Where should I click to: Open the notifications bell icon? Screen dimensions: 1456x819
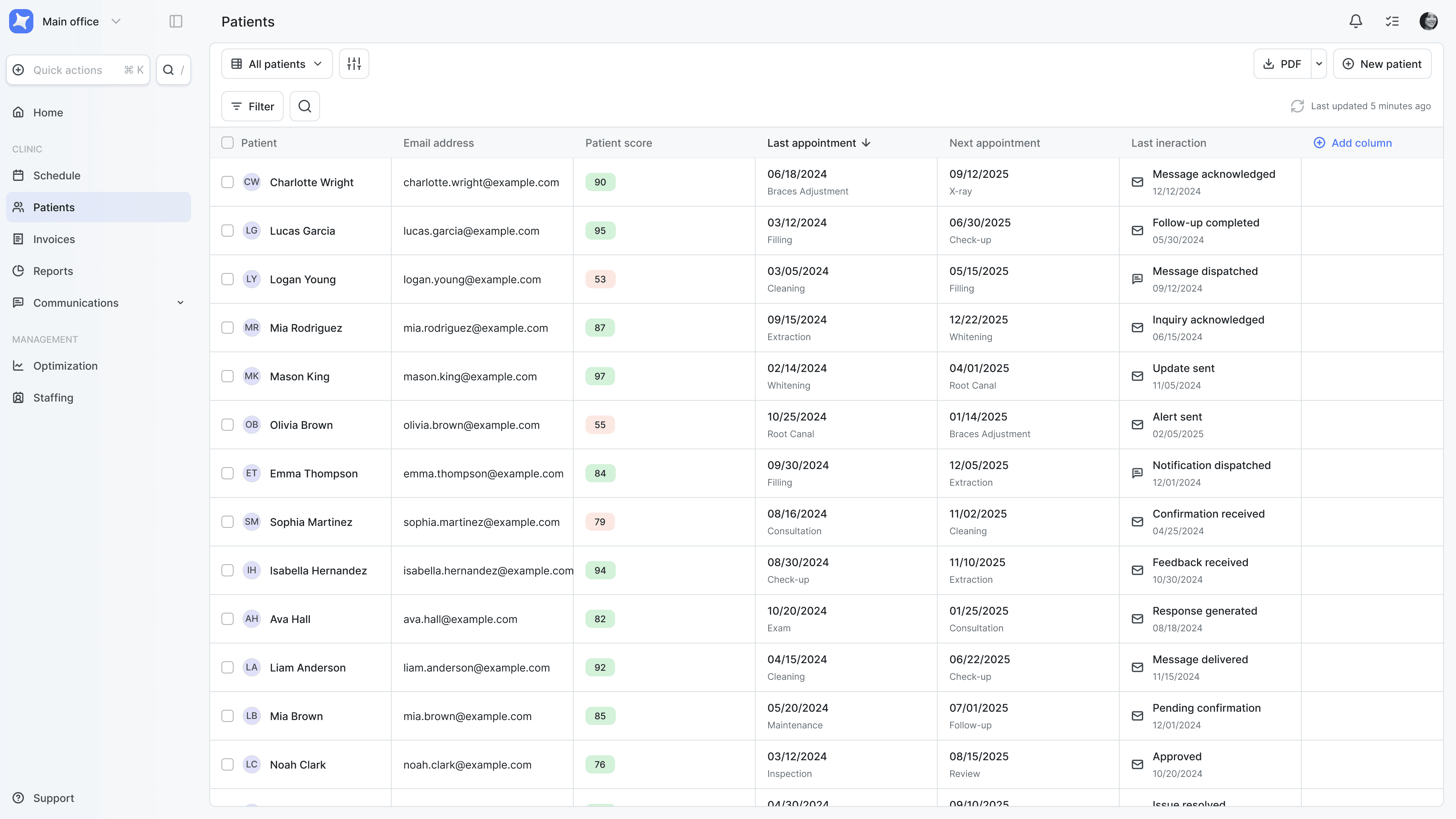(1356, 22)
